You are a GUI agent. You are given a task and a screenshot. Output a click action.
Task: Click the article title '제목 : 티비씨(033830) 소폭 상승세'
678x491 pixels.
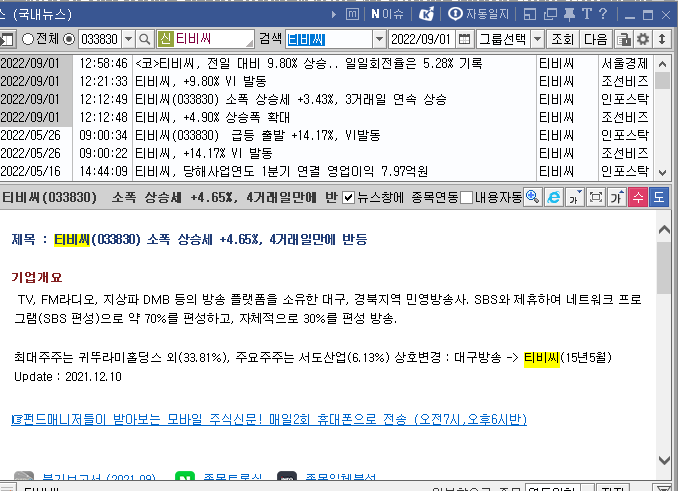pos(189,239)
